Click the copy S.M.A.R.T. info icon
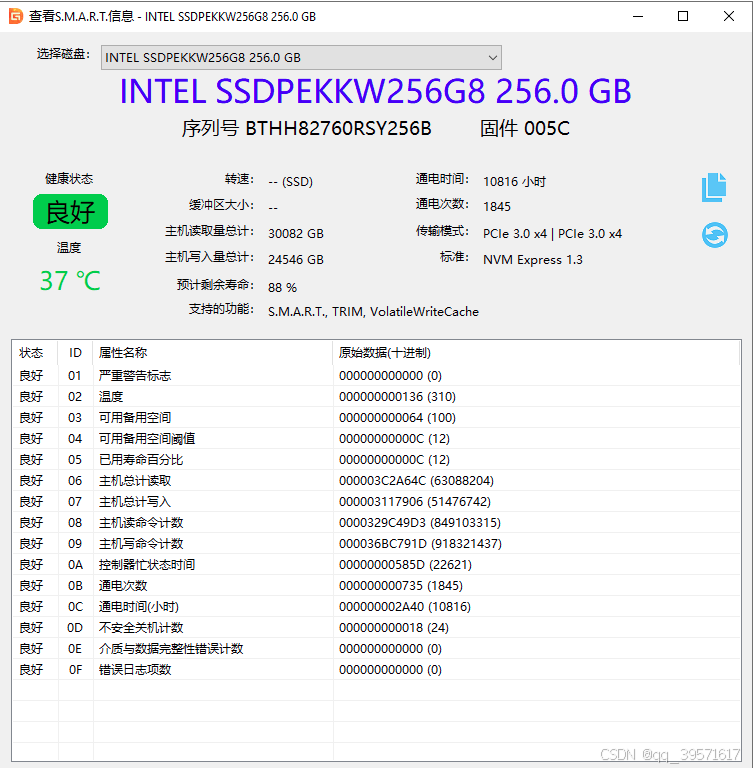This screenshot has width=755, height=768. point(714,188)
